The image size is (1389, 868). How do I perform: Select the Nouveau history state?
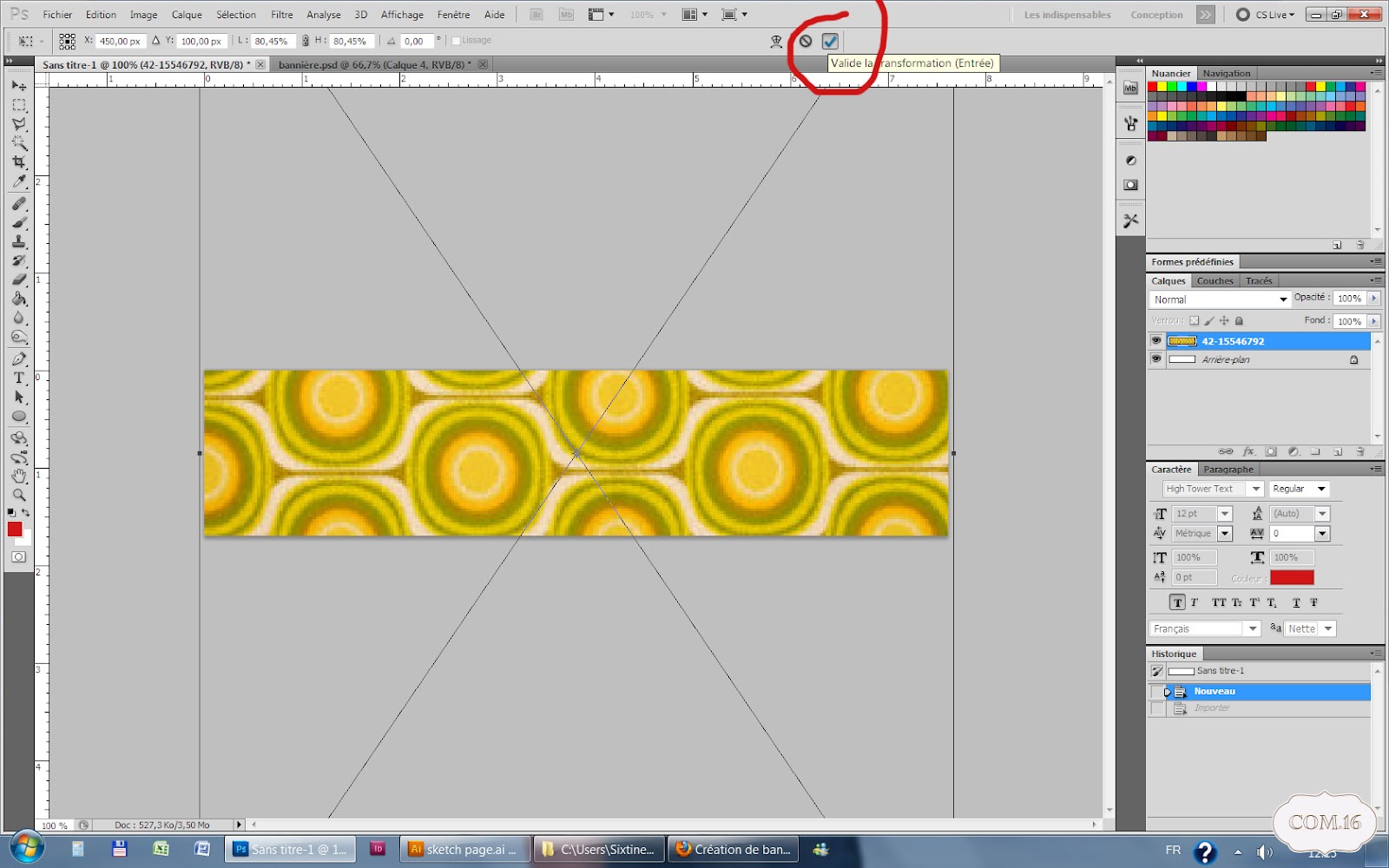[1268, 692]
